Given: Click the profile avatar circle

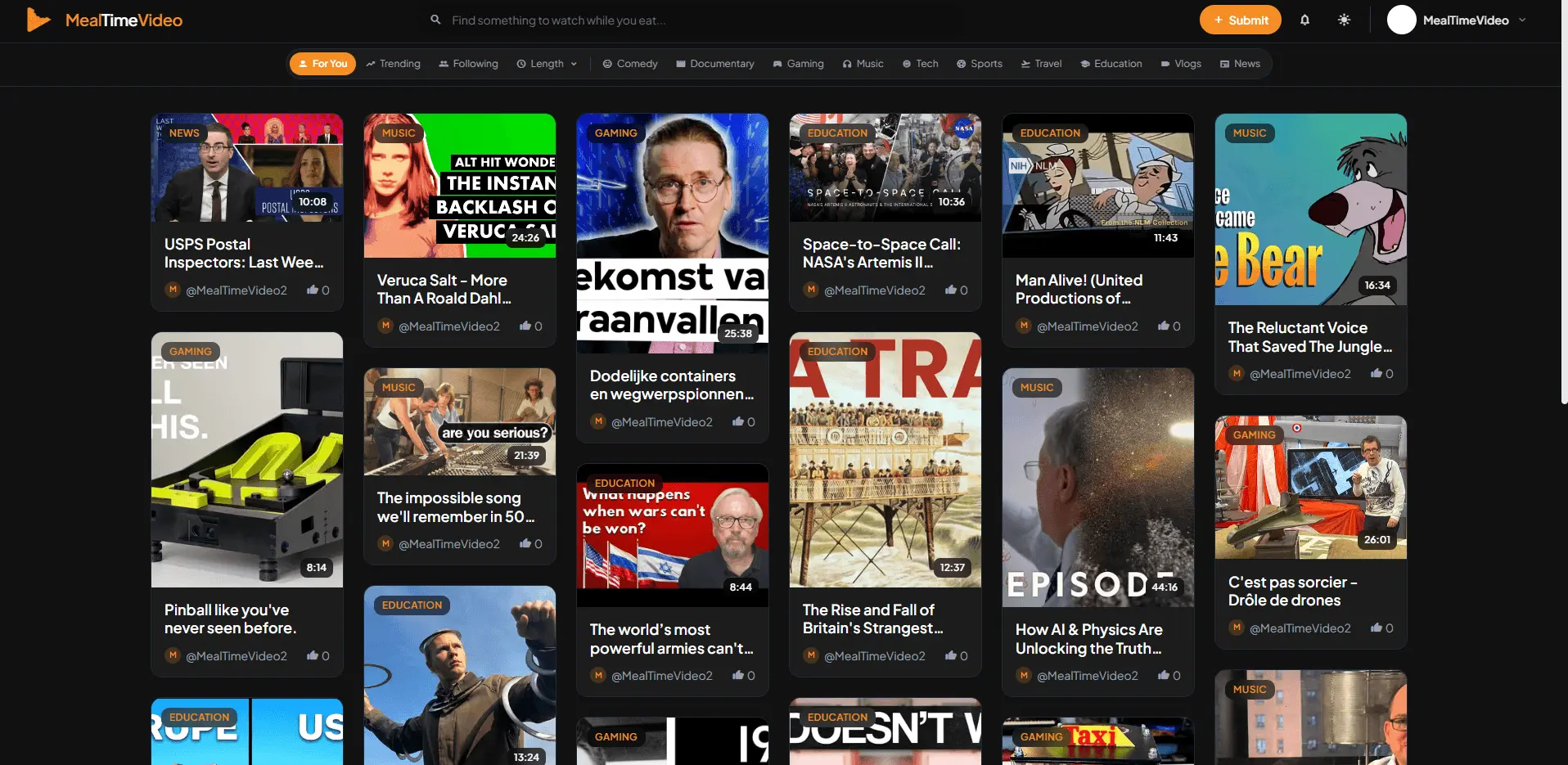Looking at the screenshot, I should (1401, 20).
